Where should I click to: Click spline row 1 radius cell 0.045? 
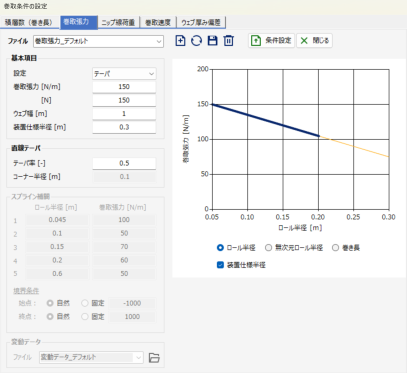point(57,220)
